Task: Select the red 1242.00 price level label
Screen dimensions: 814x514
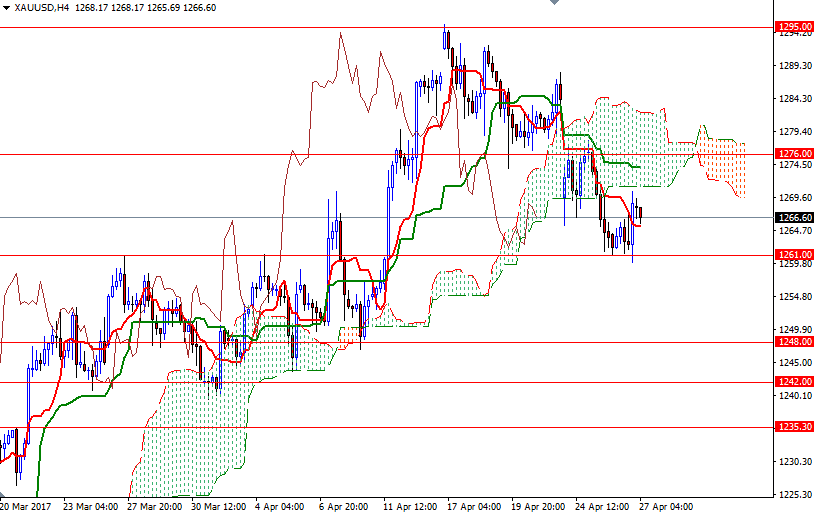Action: [x=794, y=382]
